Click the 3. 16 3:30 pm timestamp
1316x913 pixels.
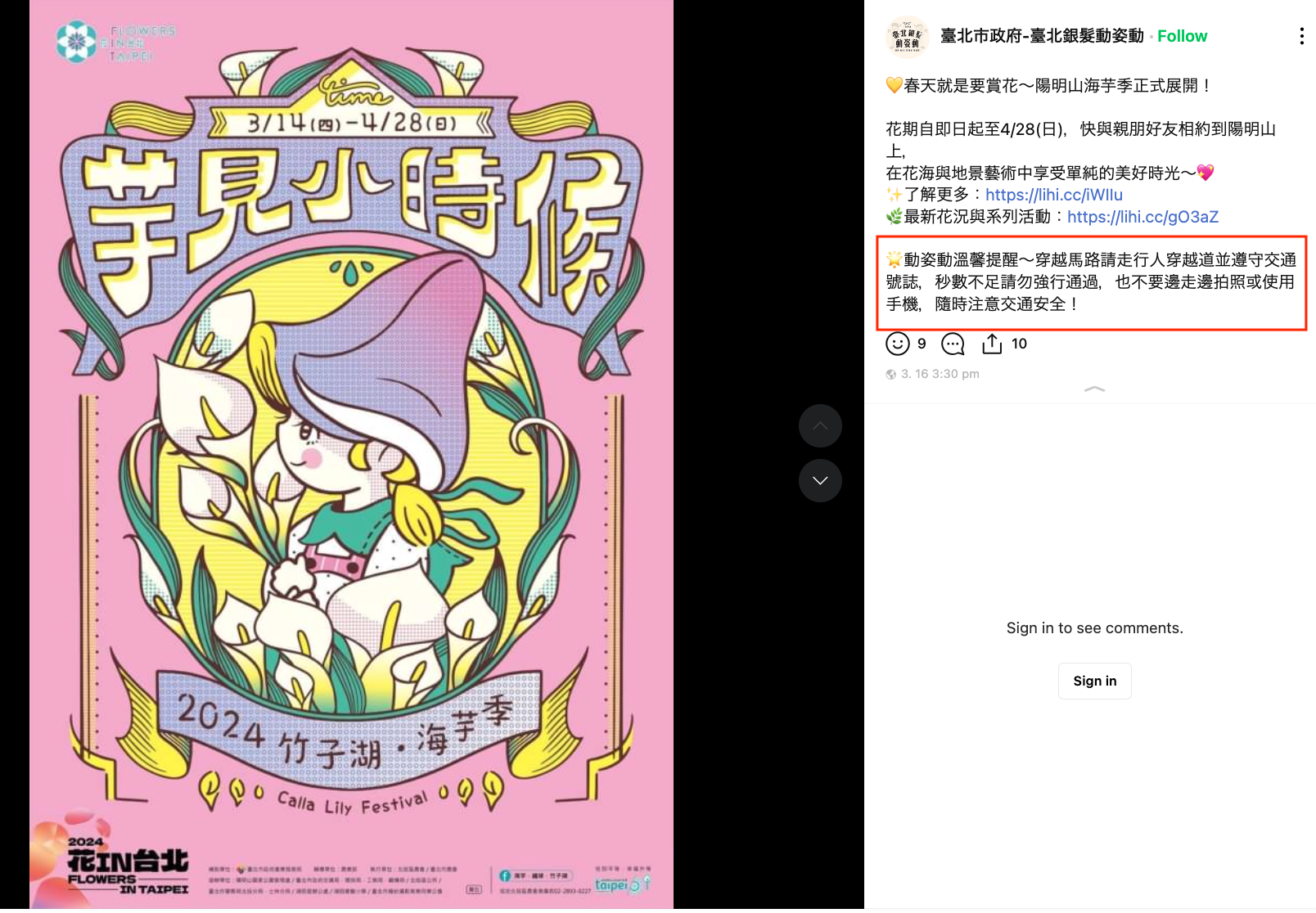pyautogui.click(x=940, y=374)
